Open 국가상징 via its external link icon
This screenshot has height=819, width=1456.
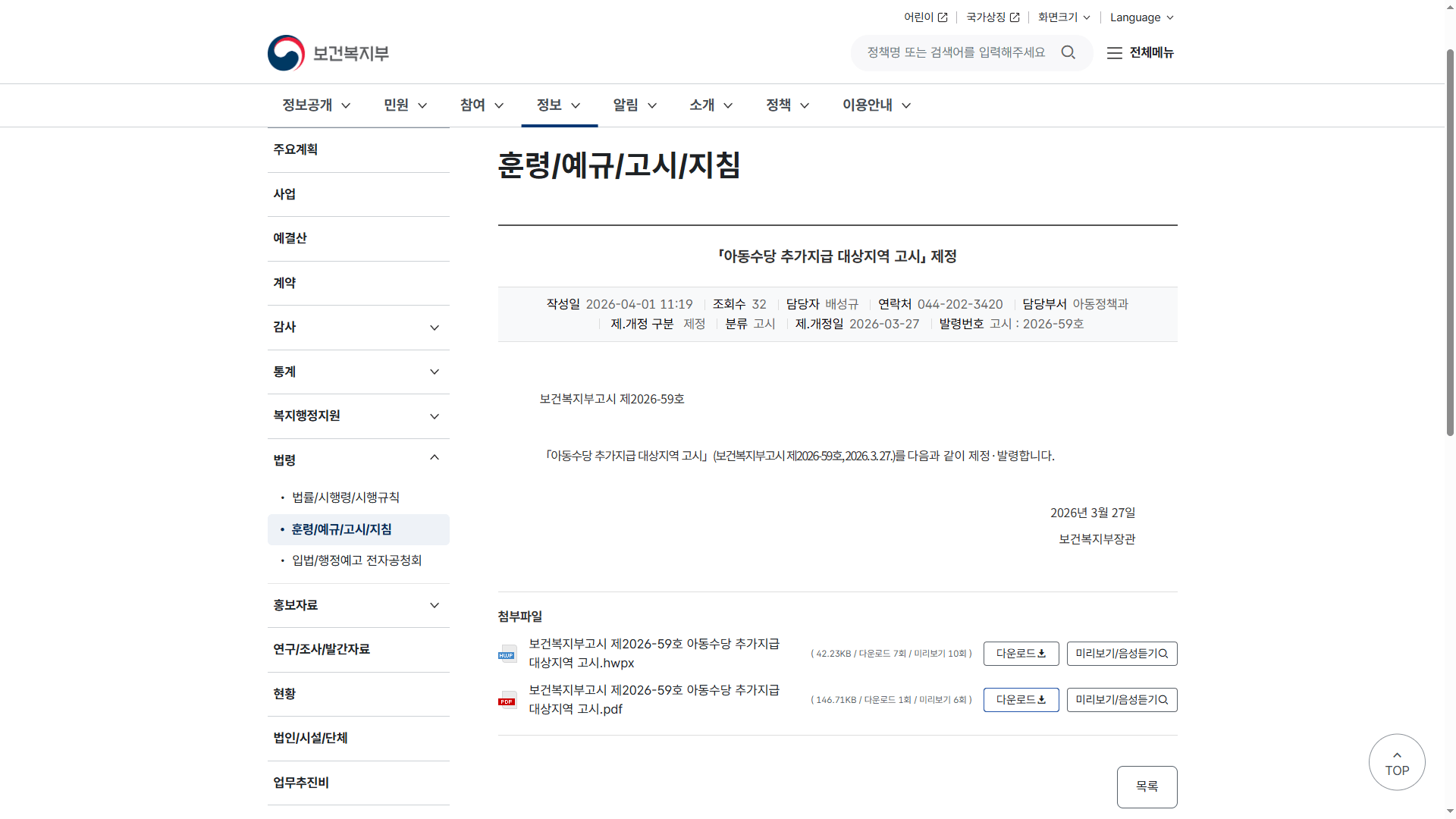tap(1014, 17)
